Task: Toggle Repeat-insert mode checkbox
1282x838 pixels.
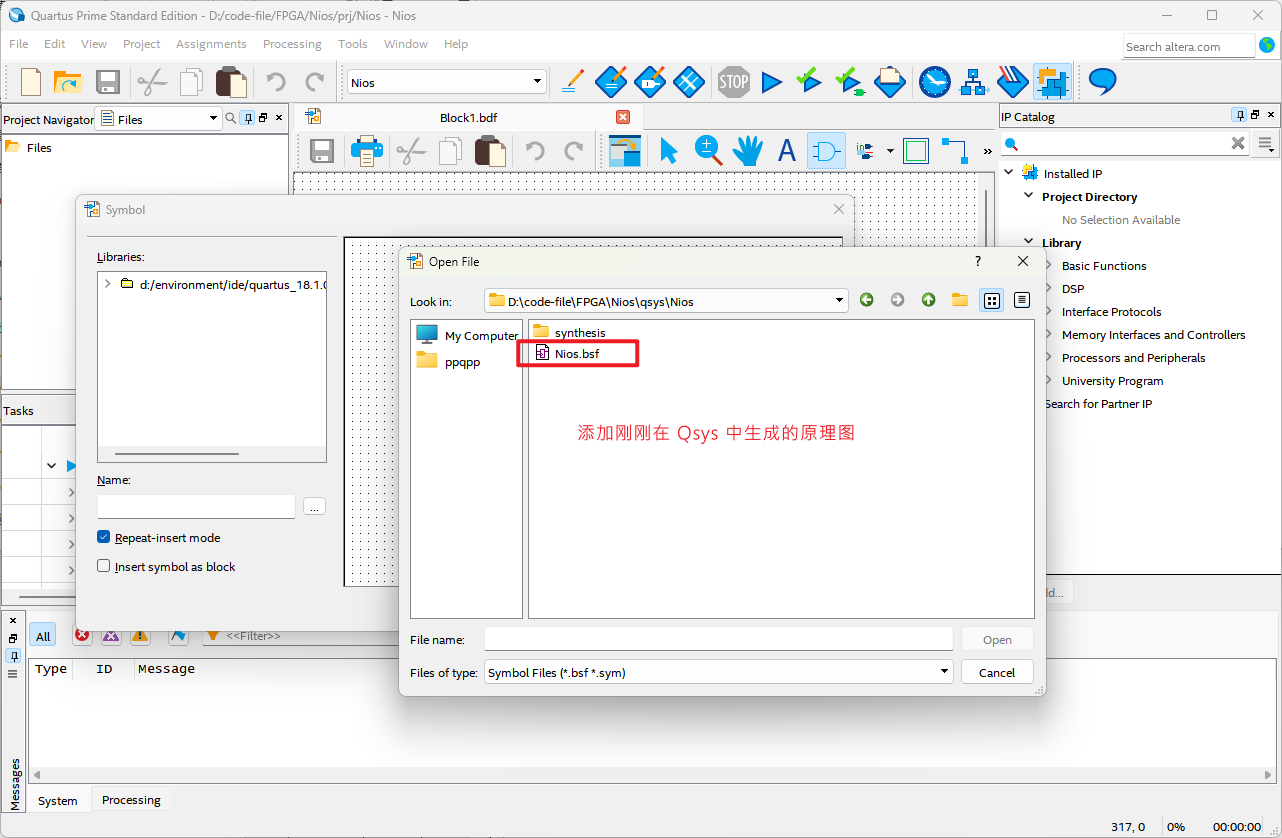Action: [104, 537]
